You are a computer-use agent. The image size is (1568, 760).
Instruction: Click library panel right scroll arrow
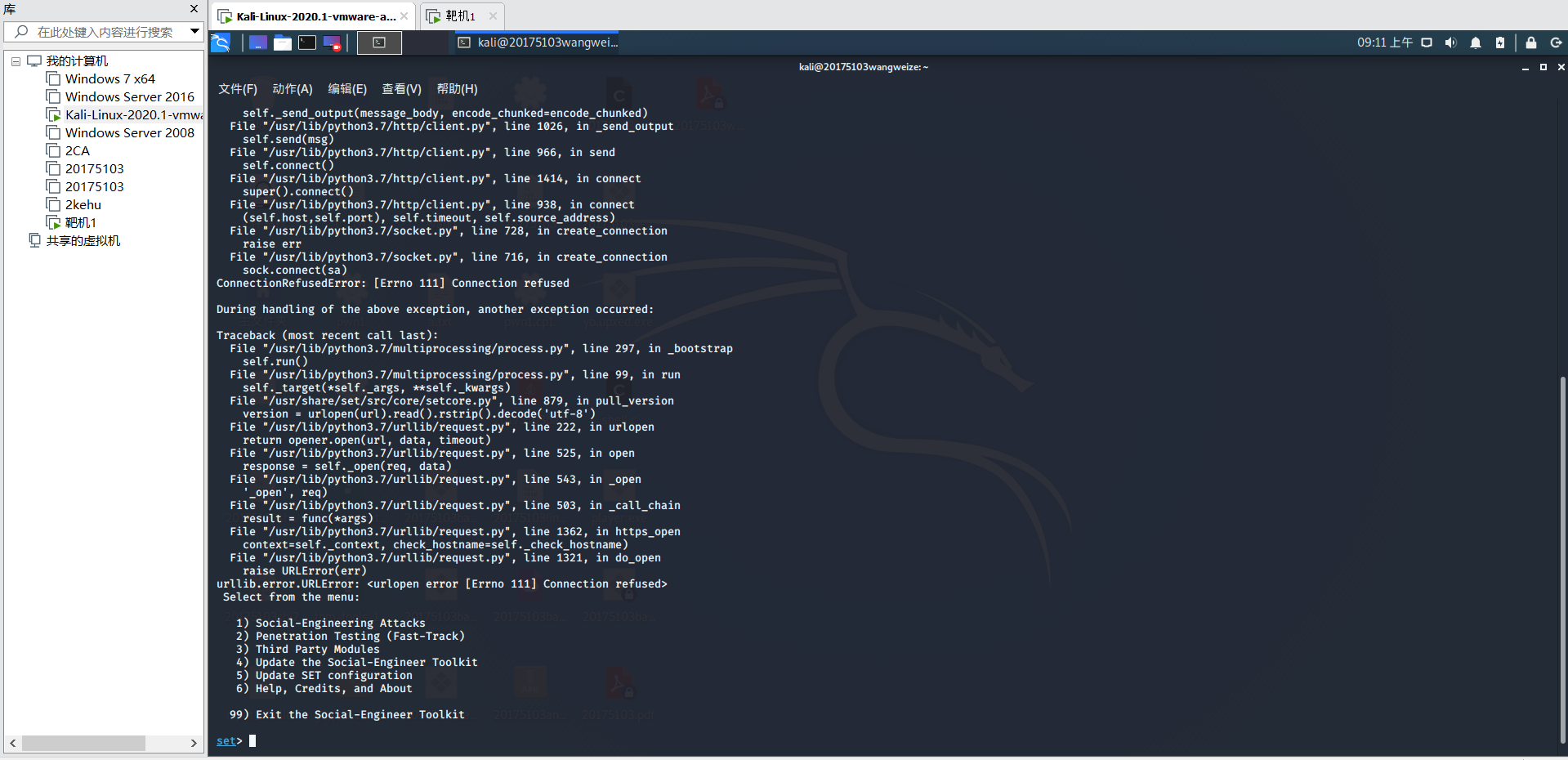click(194, 743)
